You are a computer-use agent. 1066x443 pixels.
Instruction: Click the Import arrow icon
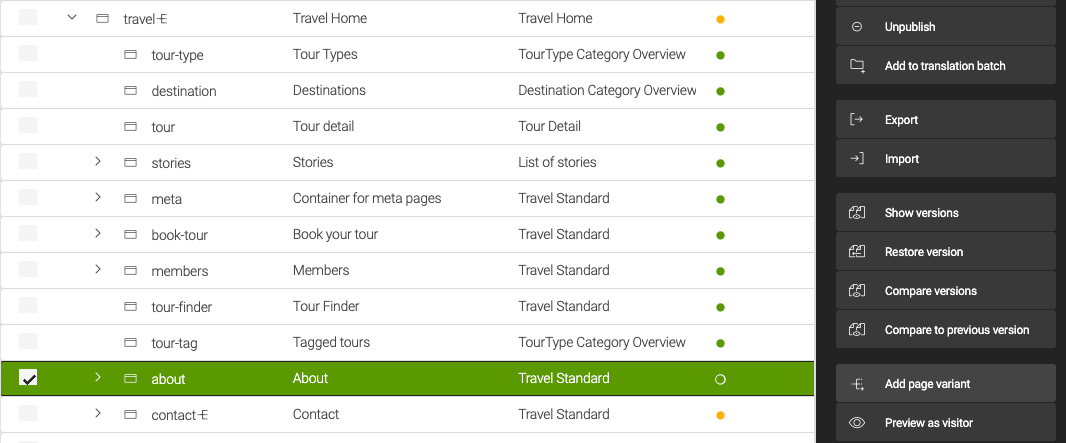(857, 159)
